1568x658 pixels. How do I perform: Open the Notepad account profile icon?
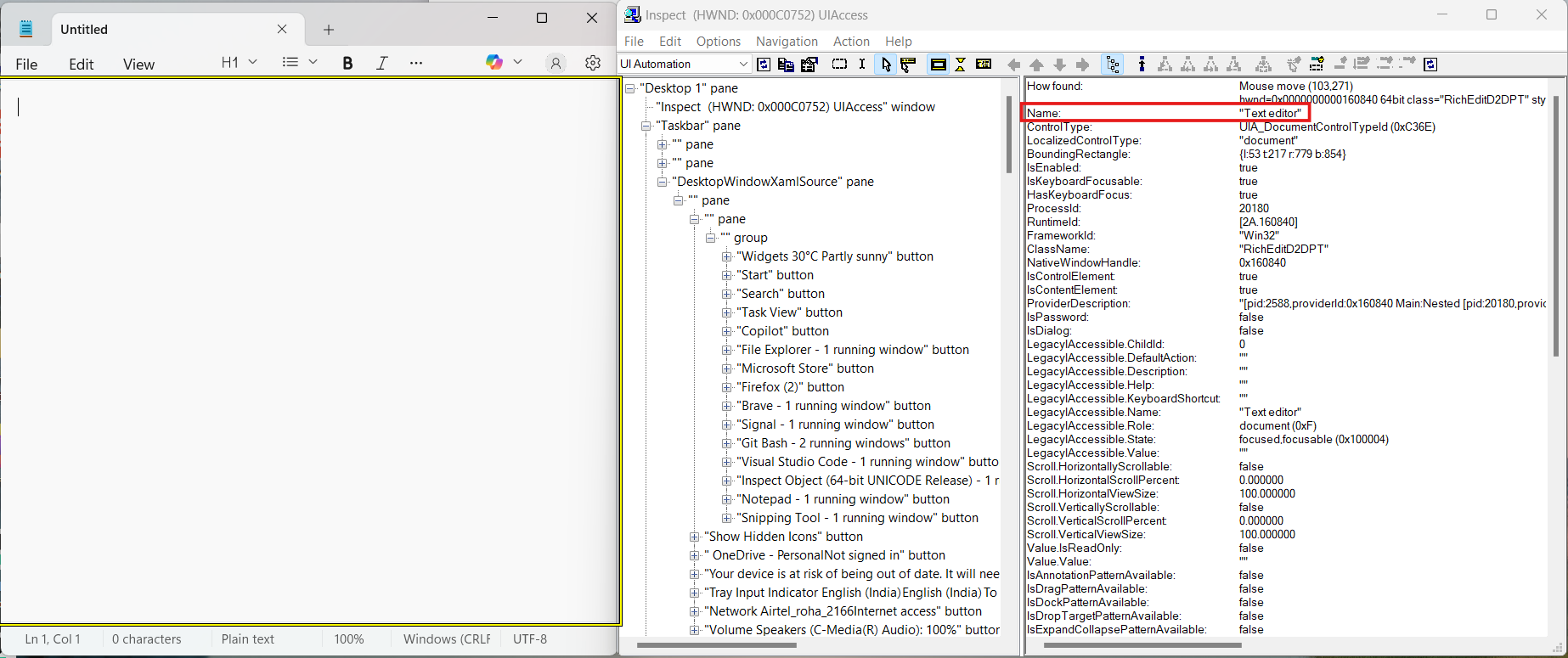556,63
